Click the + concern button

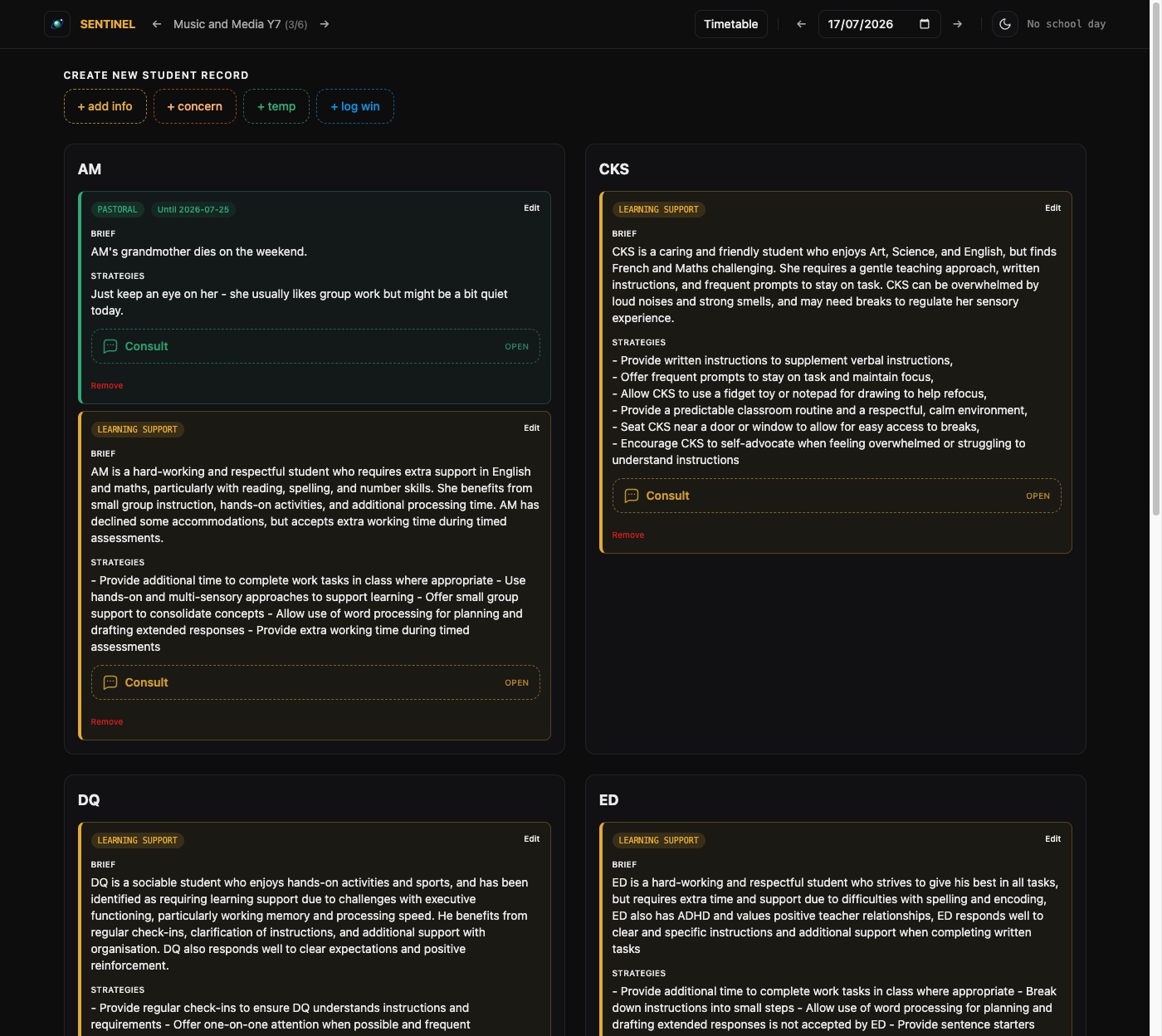[x=195, y=106]
